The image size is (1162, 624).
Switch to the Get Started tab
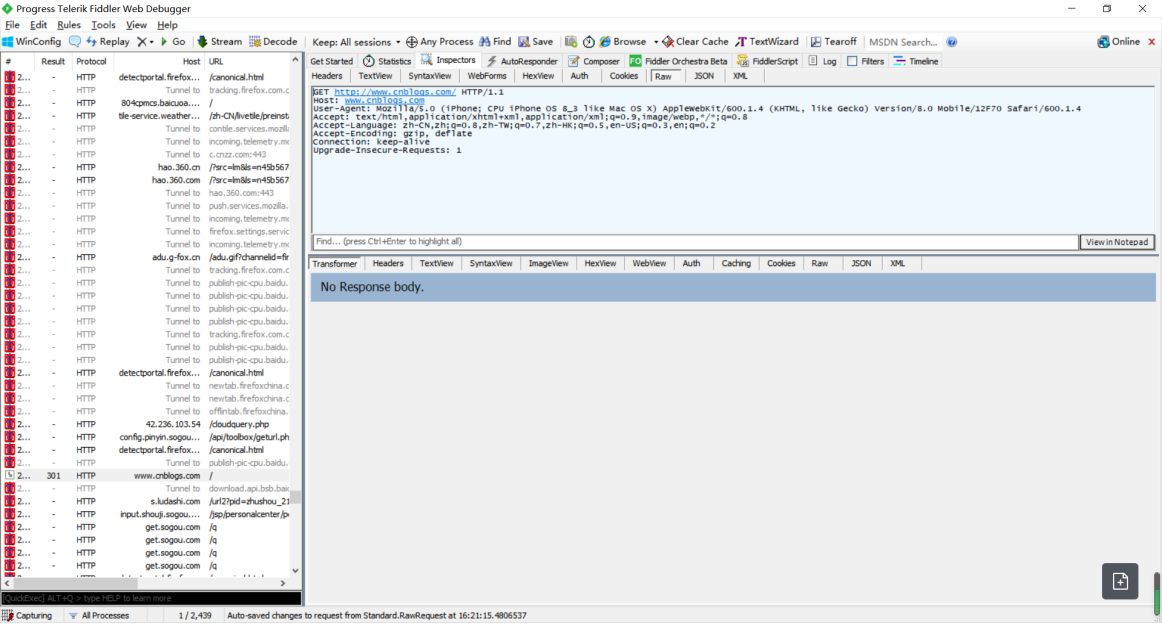coord(331,62)
